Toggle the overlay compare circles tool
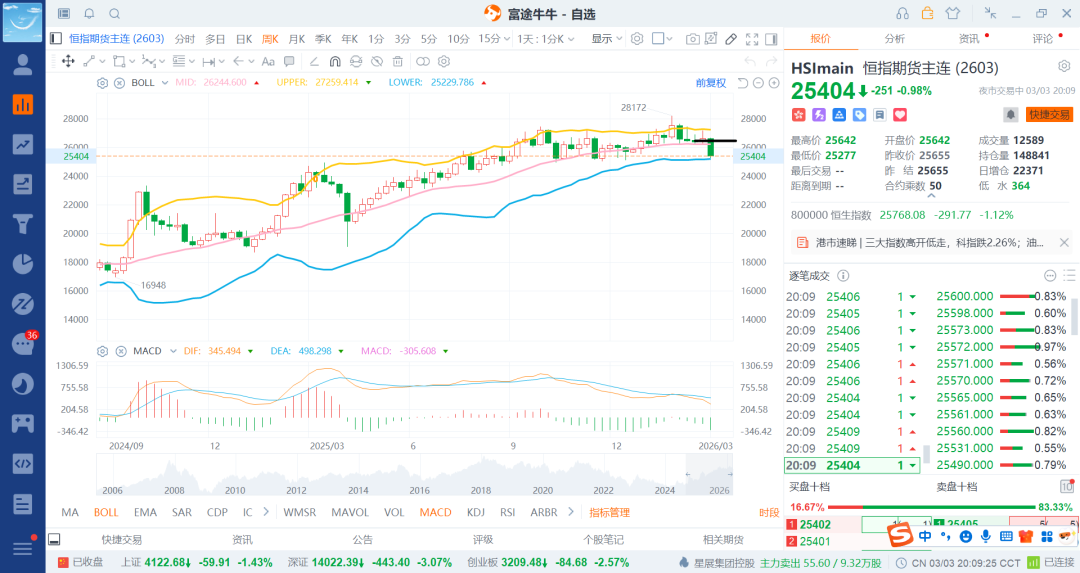This screenshot has height=573, width=1080. coord(422,61)
